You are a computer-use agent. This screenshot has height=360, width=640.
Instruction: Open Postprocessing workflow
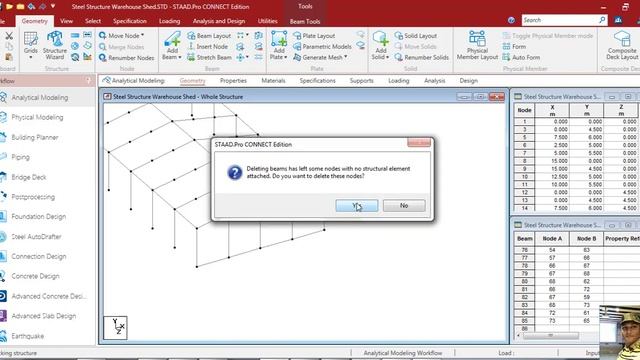[x=33, y=197]
